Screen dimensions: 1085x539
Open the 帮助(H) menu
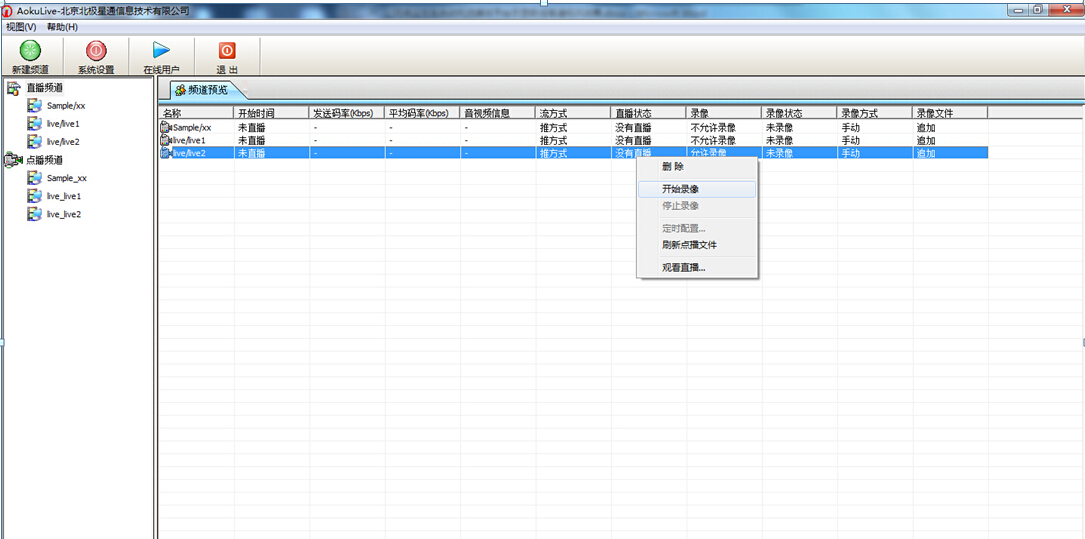tap(62, 27)
